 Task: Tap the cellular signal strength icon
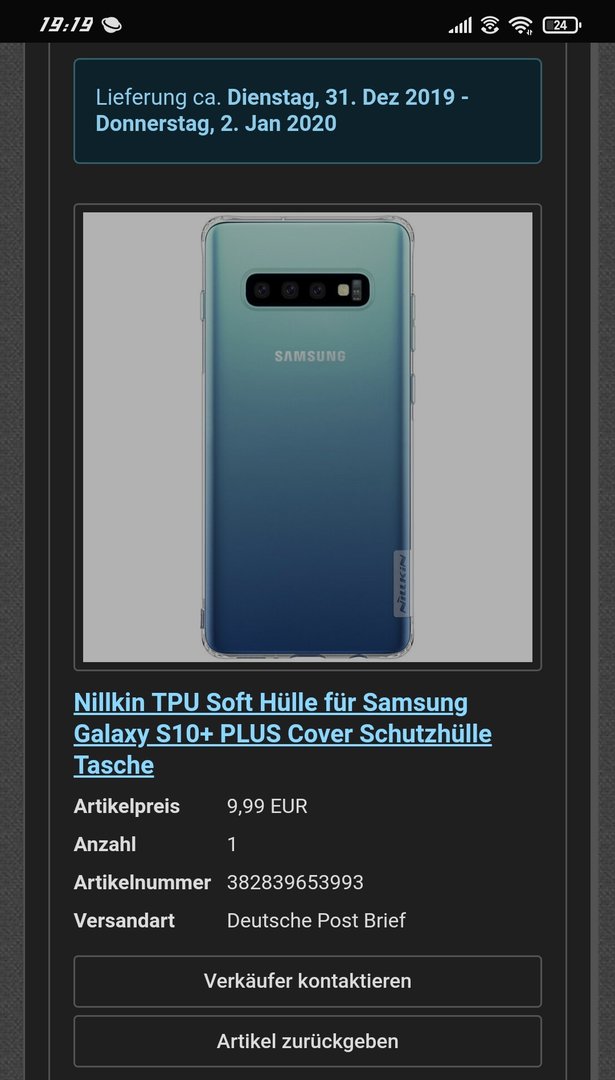pos(460,25)
